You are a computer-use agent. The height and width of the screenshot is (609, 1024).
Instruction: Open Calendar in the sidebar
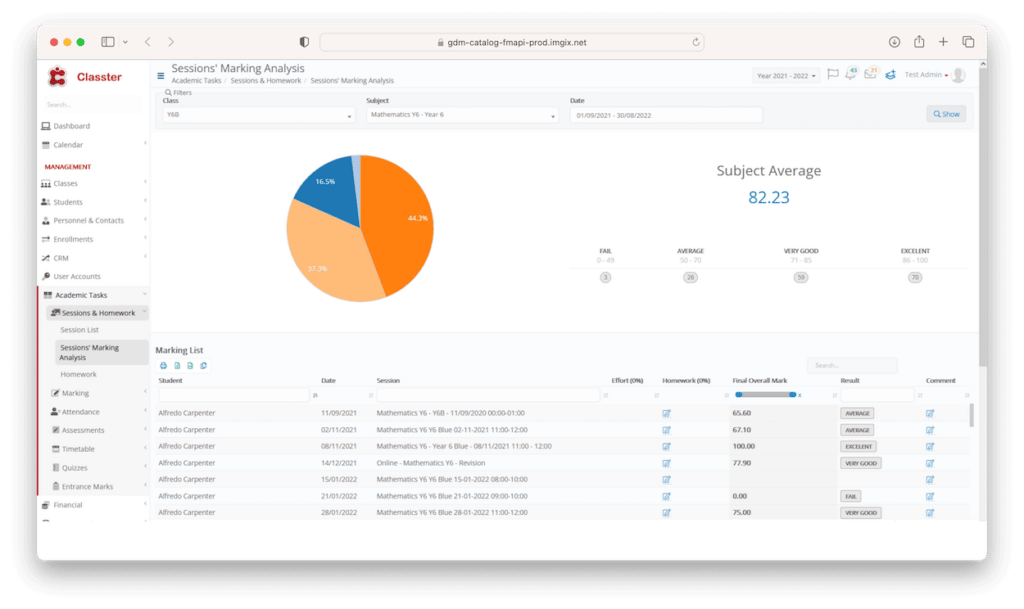coord(68,145)
